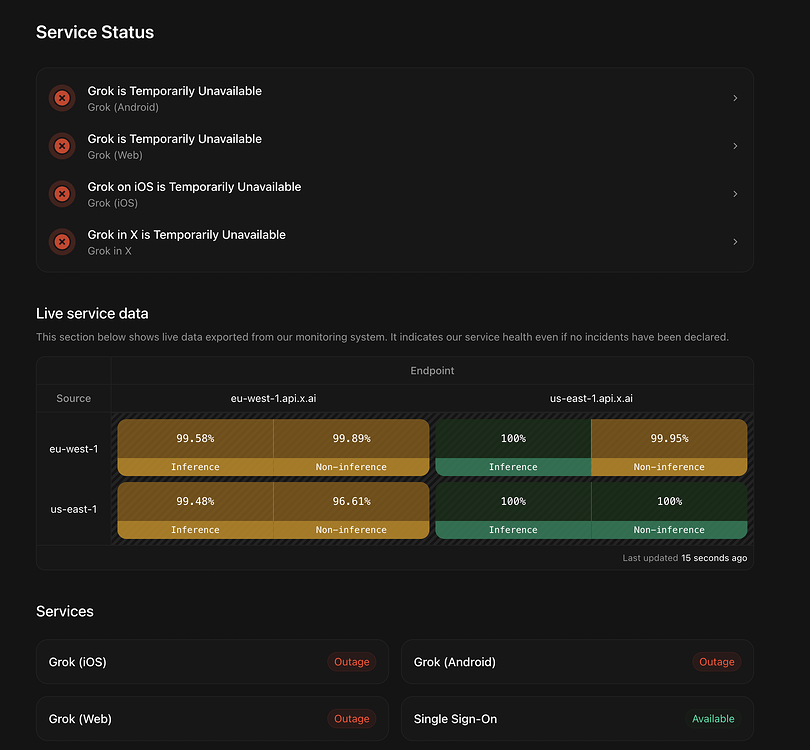Open the Grok in X is Temporarily Unavailable incident

395,242
